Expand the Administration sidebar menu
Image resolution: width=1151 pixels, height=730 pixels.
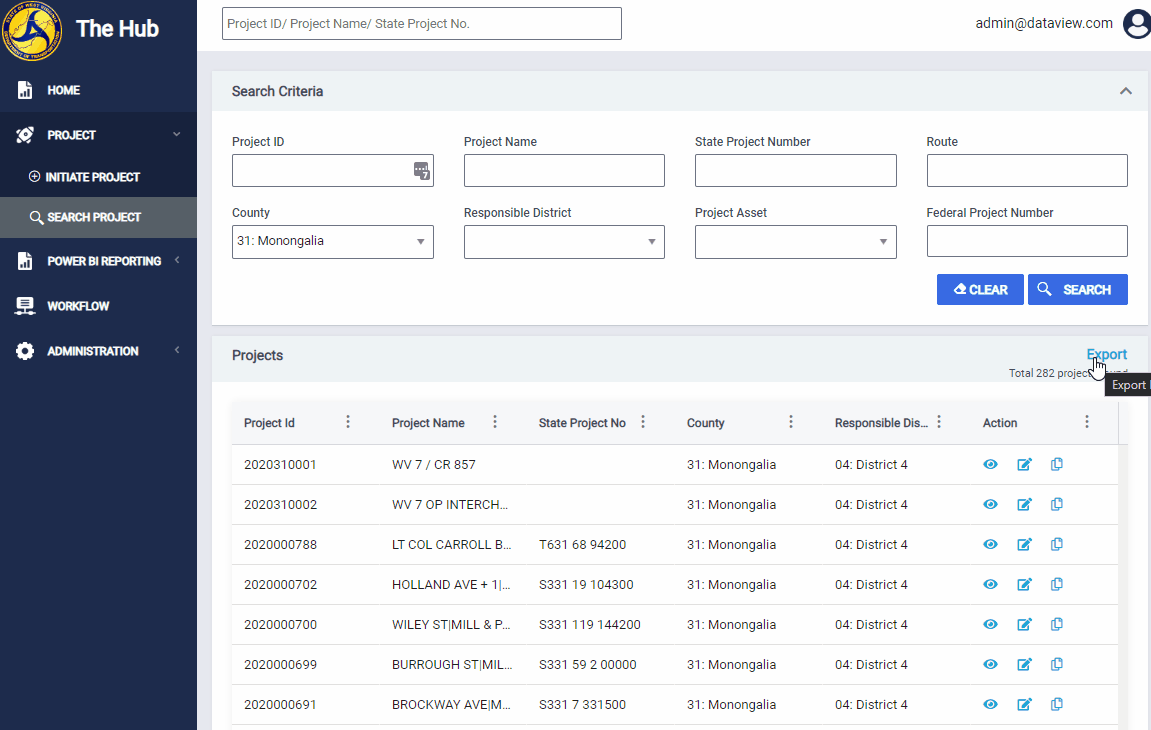177,350
